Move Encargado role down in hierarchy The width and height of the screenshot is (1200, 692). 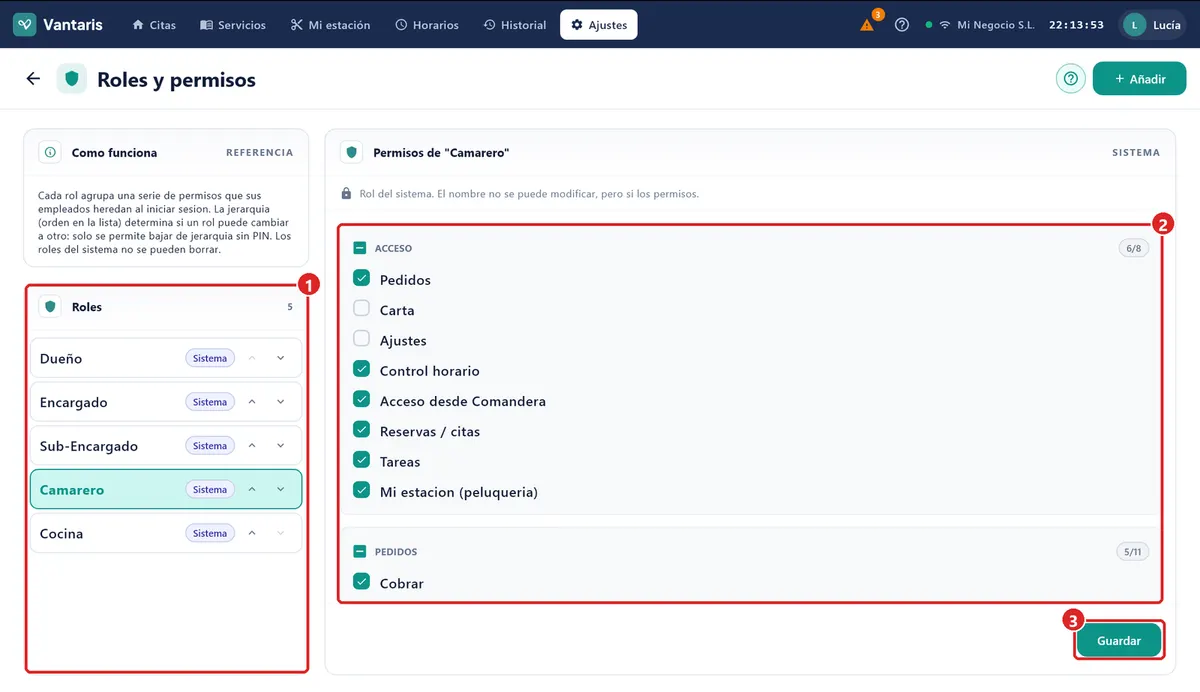[x=281, y=402]
